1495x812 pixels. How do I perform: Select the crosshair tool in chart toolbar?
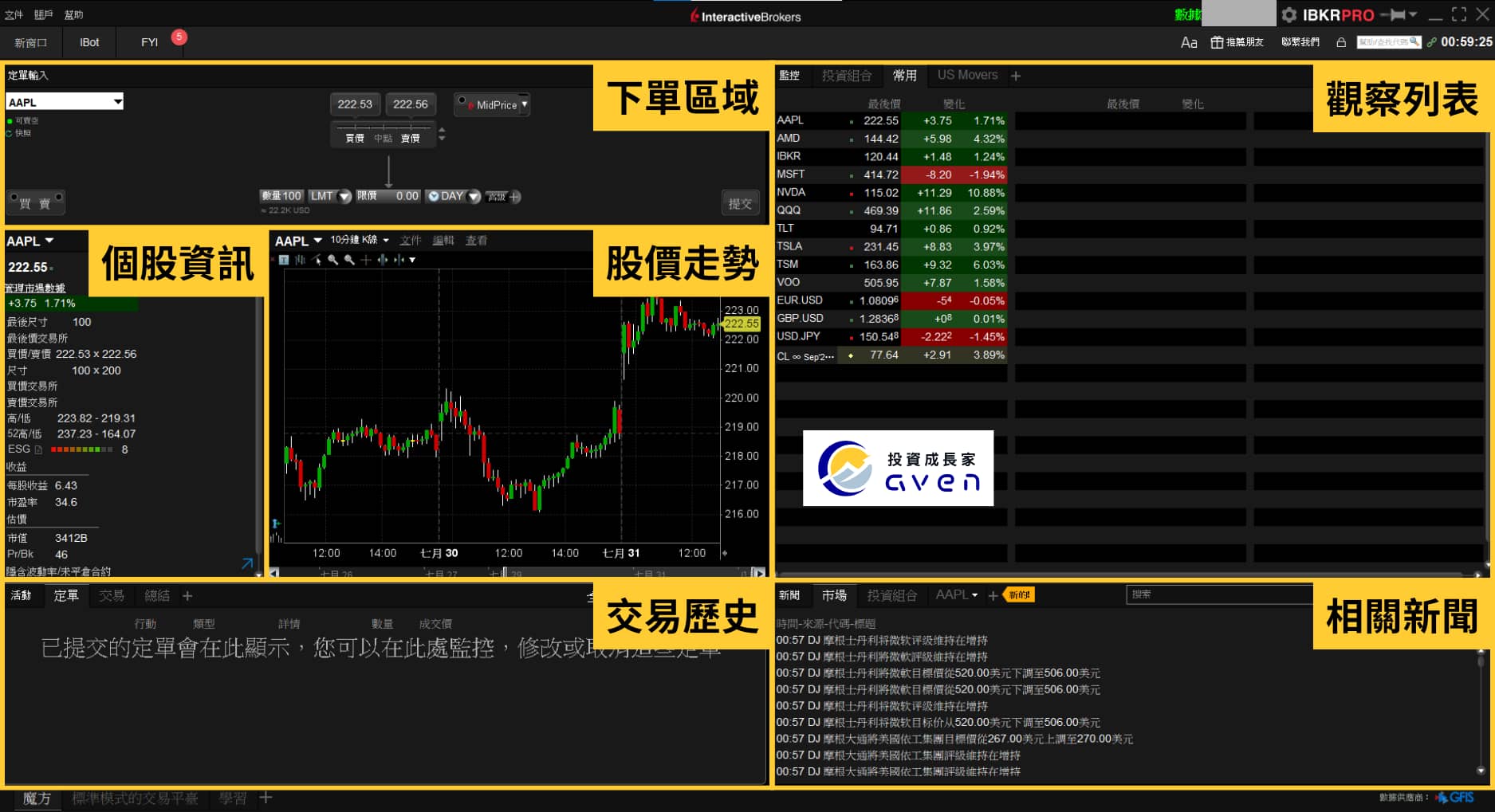tap(366, 260)
